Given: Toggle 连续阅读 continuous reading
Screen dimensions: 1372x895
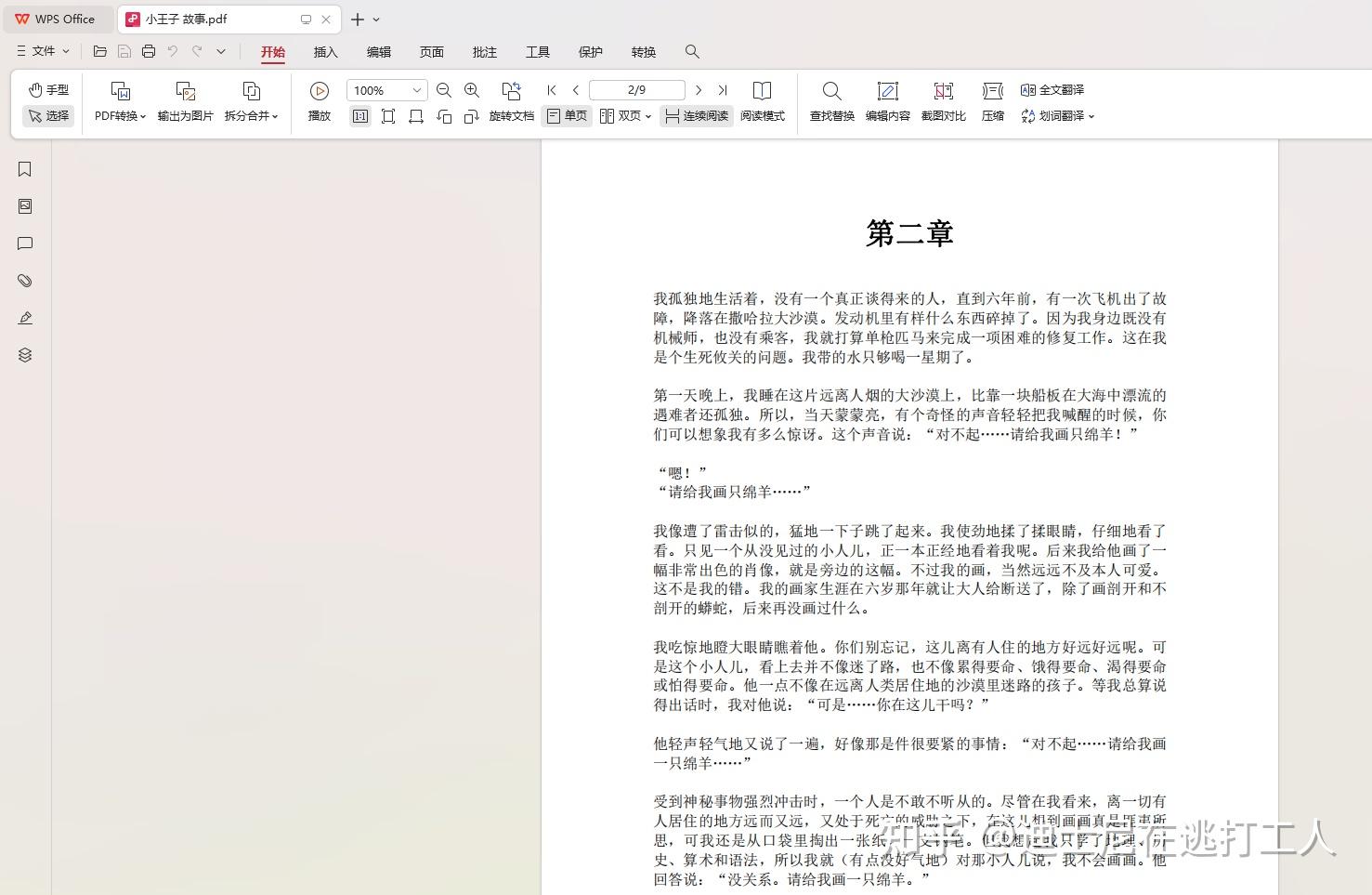Looking at the screenshot, I should pyautogui.click(x=696, y=116).
